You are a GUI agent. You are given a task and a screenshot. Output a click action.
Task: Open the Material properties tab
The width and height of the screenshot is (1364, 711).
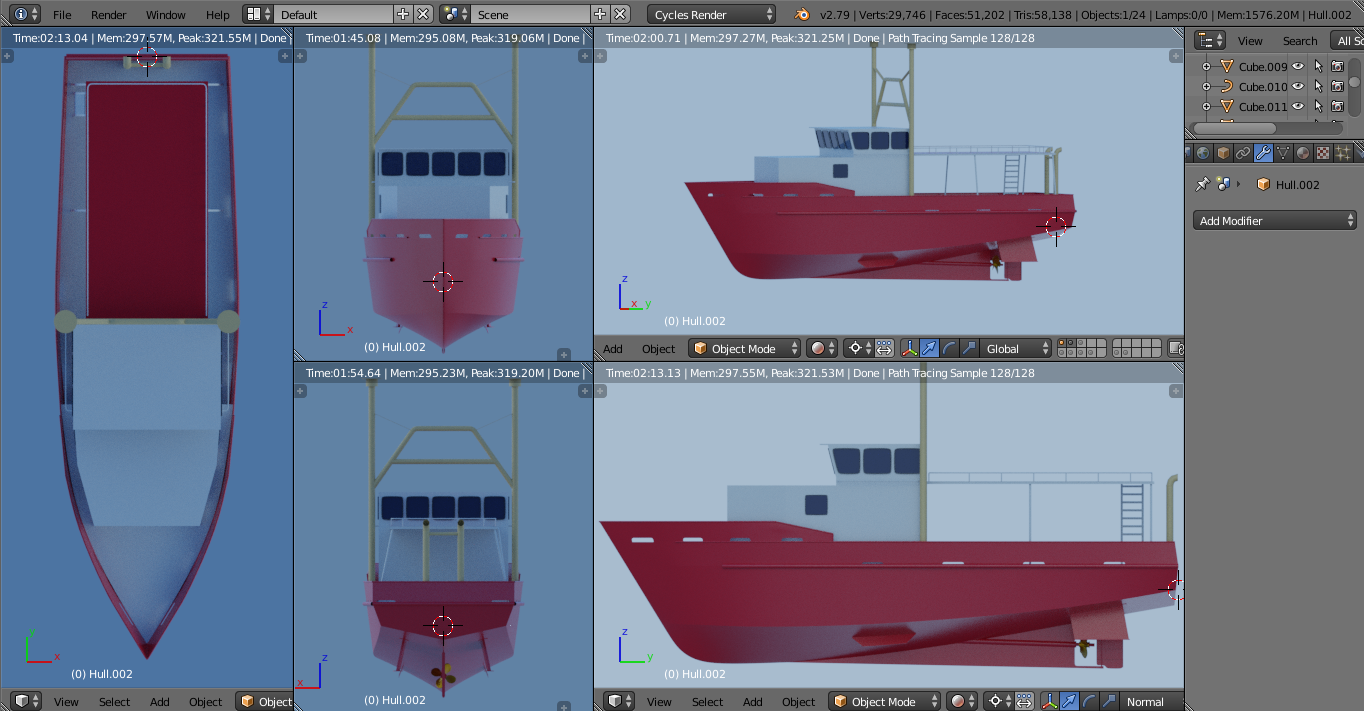(1303, 153)
